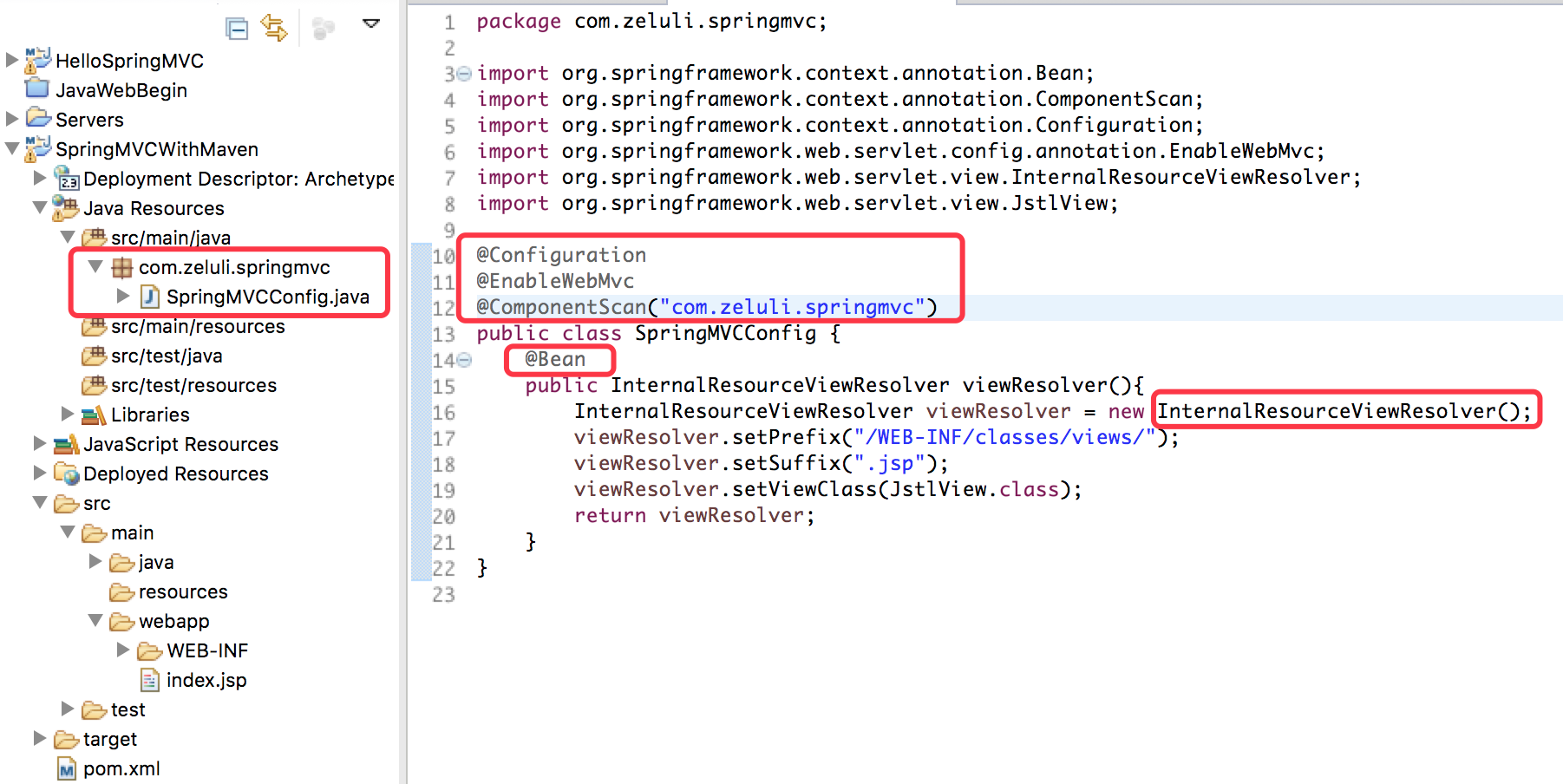
Task: Toggle Link with Editor icon
Action: tap(274, 28)
